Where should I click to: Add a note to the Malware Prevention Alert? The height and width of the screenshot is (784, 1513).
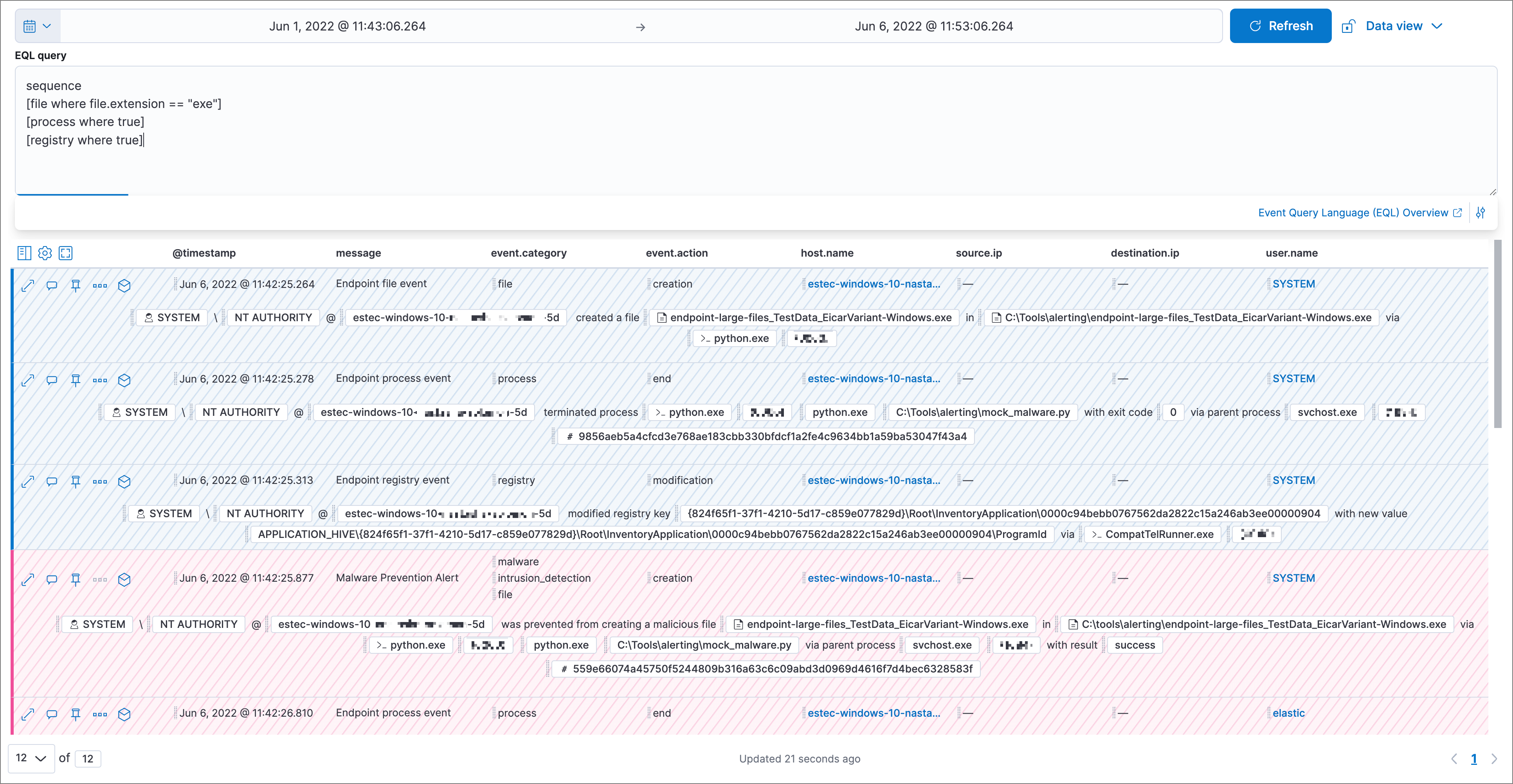point(52,580)
